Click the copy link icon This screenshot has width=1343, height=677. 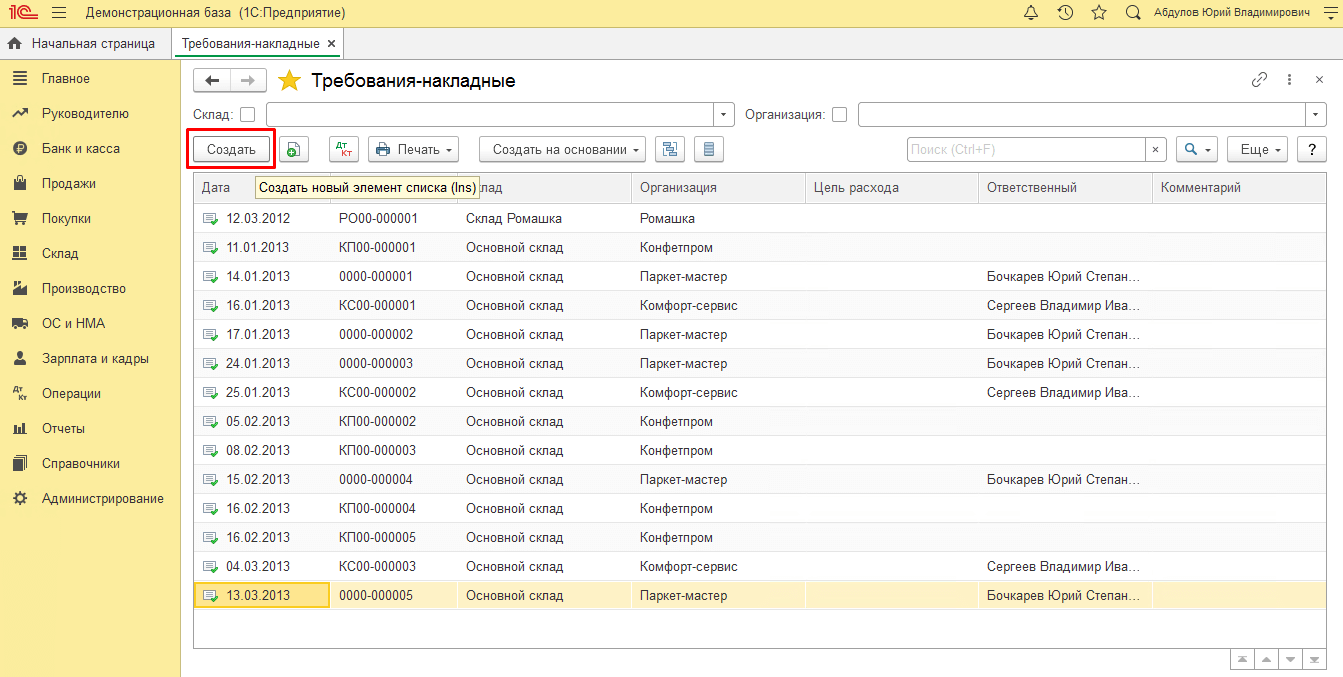[x=1259, y=80]
